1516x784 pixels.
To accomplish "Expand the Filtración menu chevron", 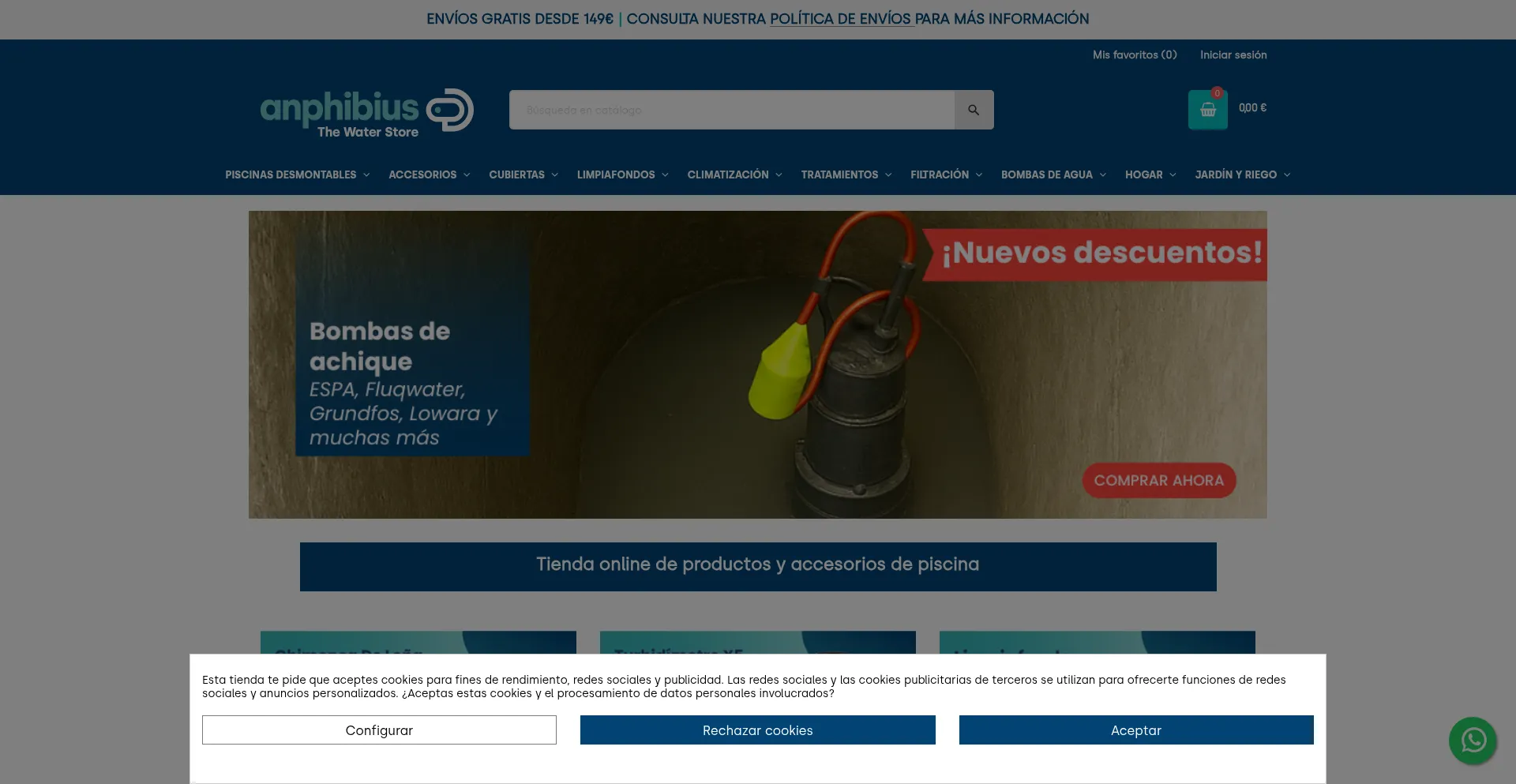I will 979,175.
